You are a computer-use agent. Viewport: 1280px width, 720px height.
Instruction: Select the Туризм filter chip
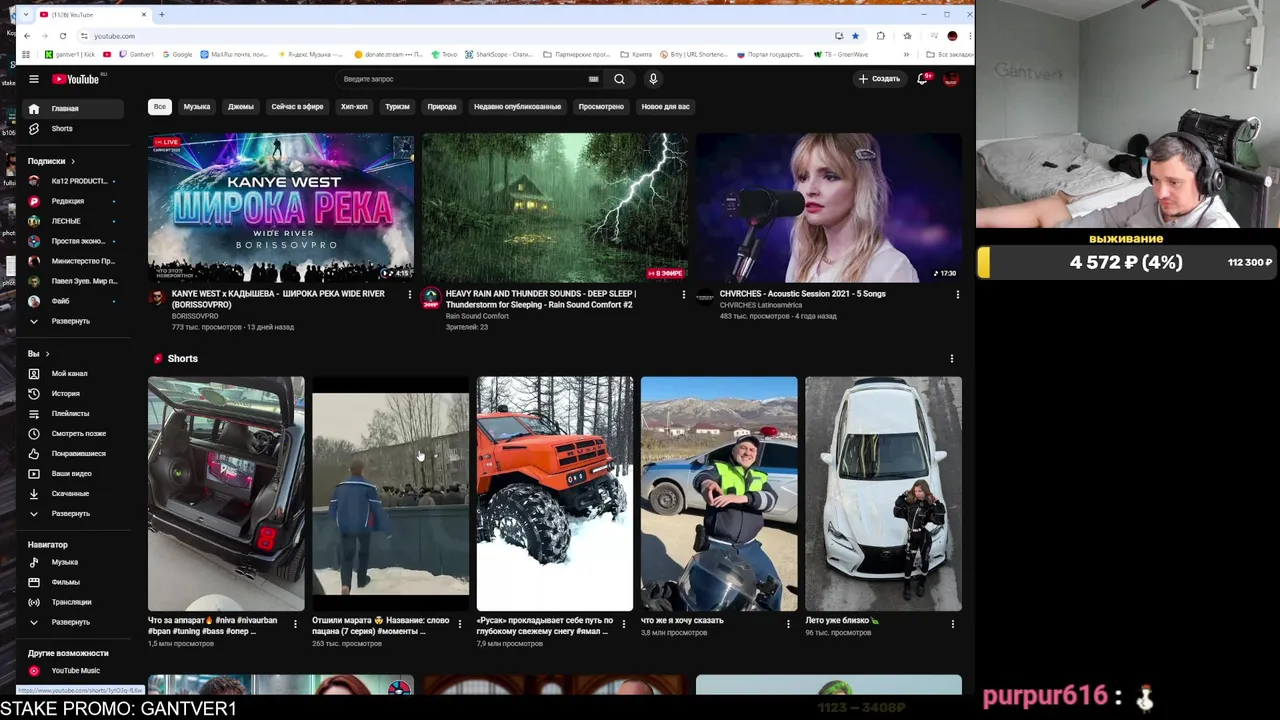tap(397, 106)
